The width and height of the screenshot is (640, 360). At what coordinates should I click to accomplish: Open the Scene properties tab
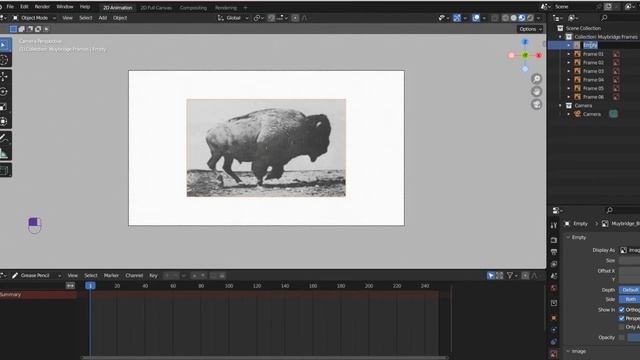click(553, 276)
